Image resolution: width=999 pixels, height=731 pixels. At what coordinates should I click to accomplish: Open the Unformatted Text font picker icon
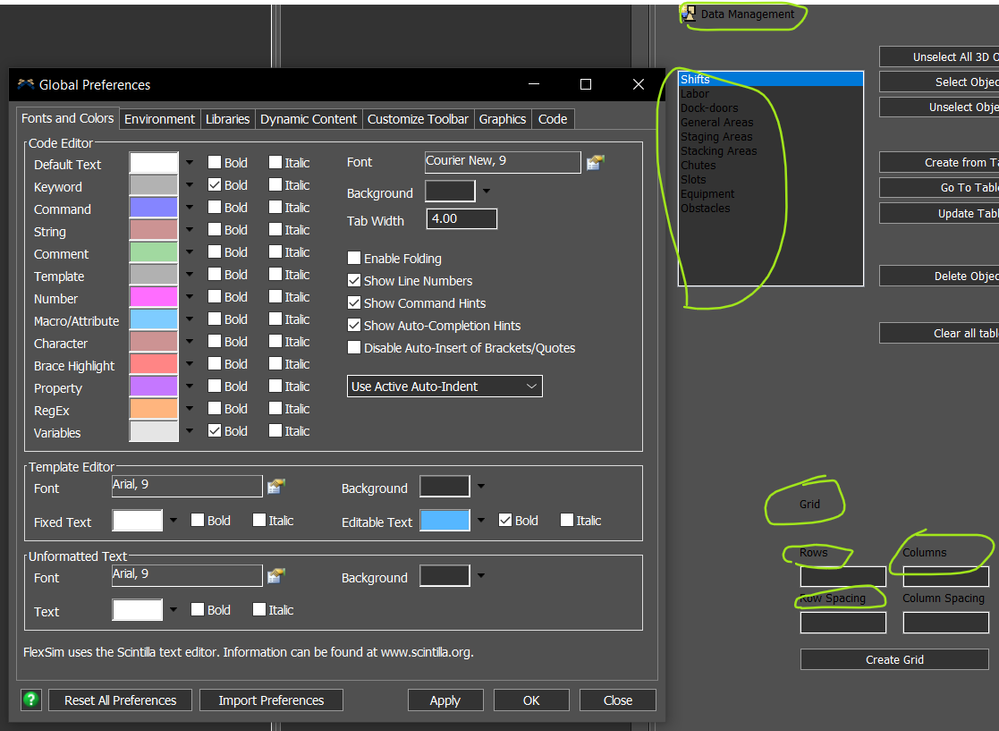pos(276,575)
